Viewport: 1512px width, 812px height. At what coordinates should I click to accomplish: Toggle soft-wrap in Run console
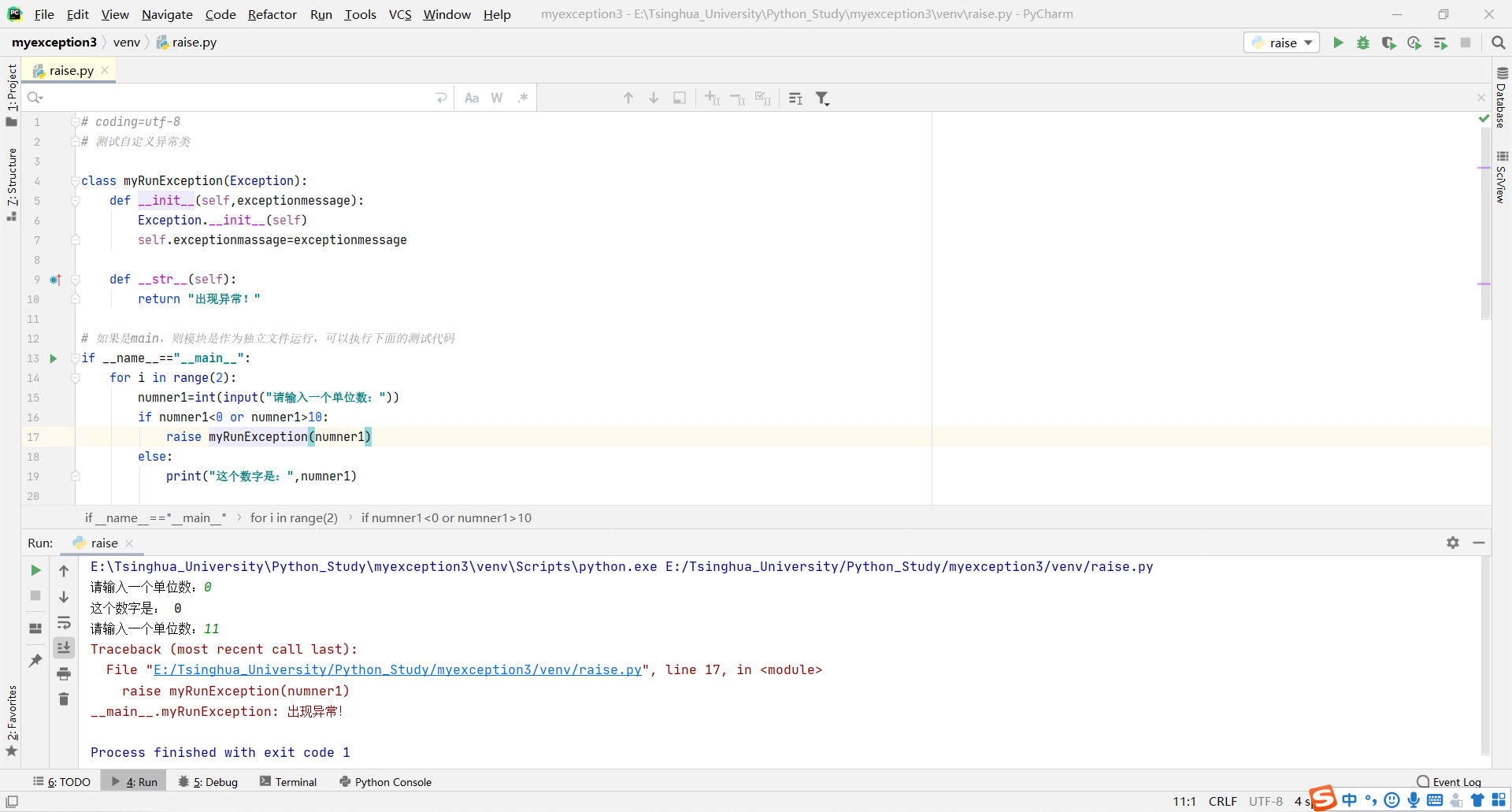tap(64, 623)
